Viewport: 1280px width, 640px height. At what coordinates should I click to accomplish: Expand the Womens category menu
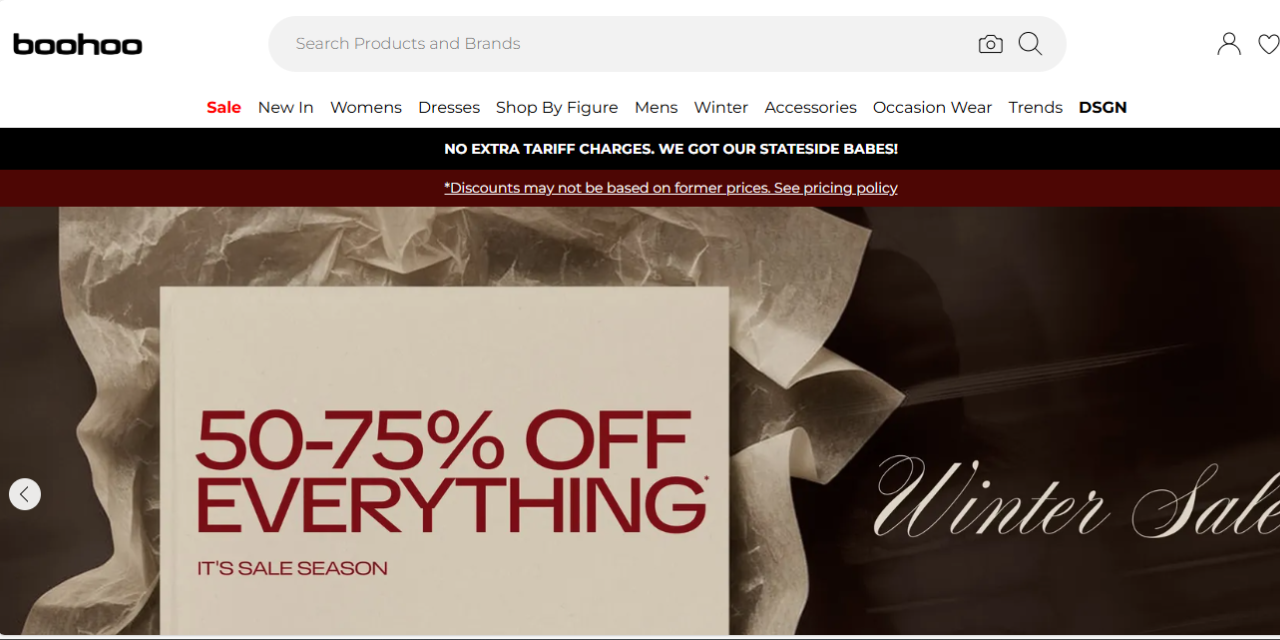(366, 107)
